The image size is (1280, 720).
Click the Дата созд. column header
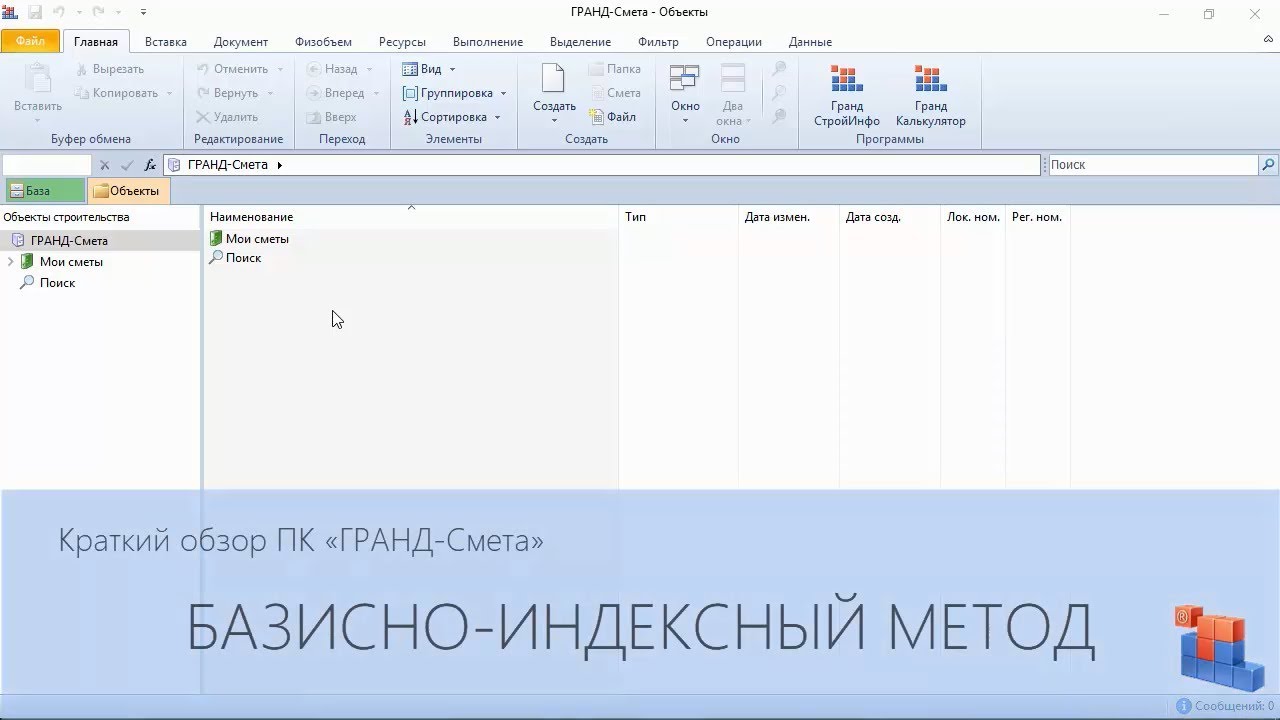pos(889,217)
